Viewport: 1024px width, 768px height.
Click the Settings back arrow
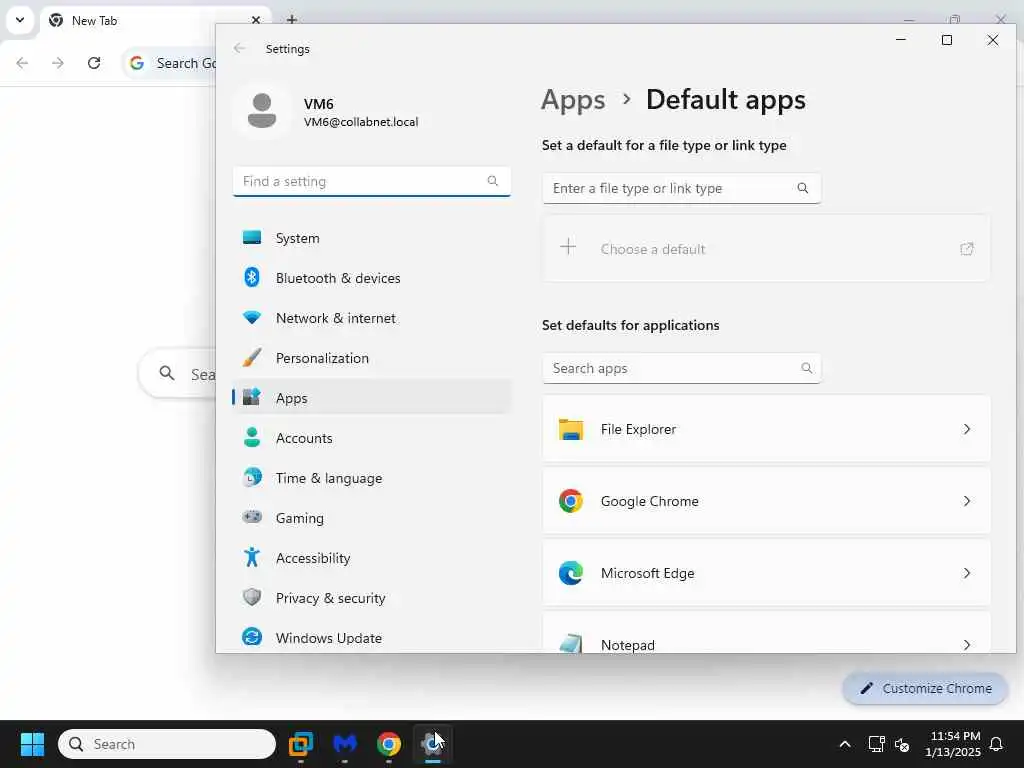pos(240,48)
